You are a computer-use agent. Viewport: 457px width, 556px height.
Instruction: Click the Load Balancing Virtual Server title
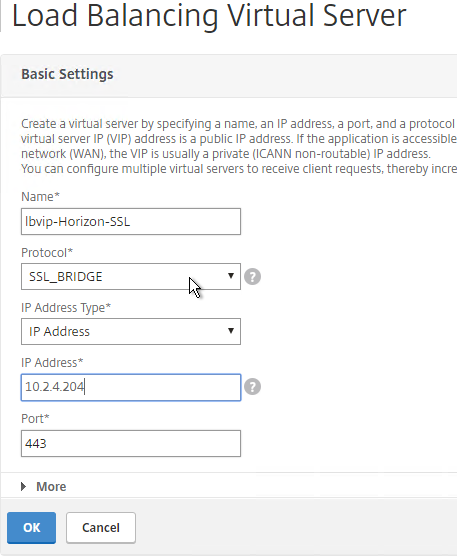click(x=209, y=16)
